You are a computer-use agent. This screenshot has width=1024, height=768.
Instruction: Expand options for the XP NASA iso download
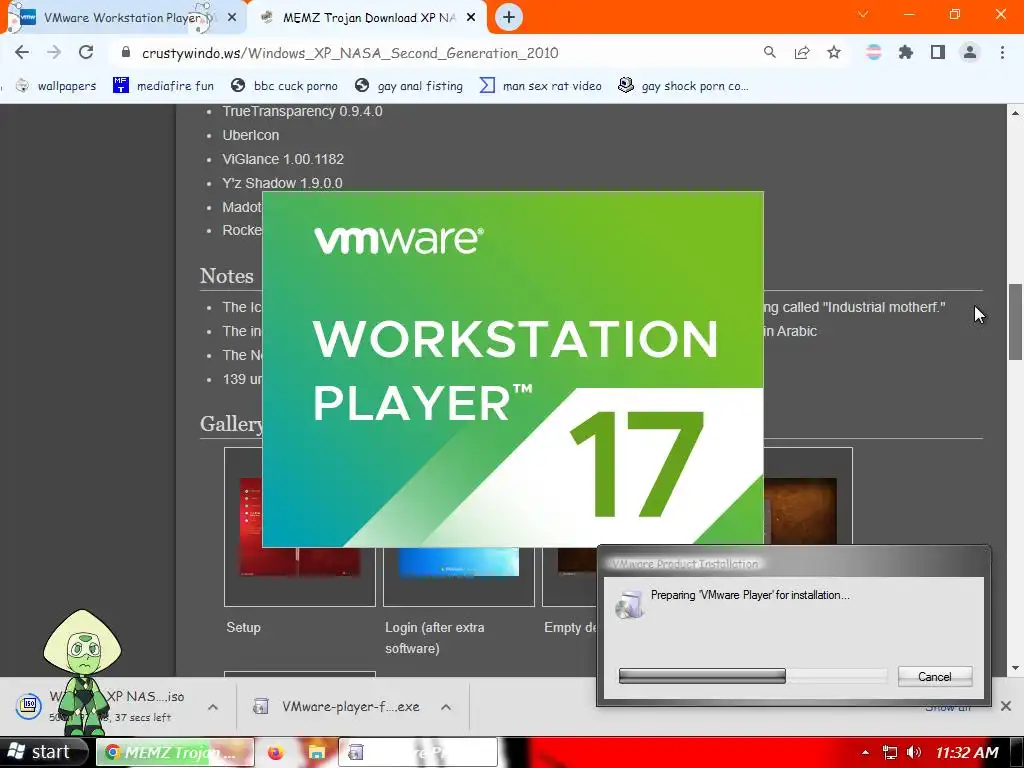pyautogui.click(x=213, y=707)
